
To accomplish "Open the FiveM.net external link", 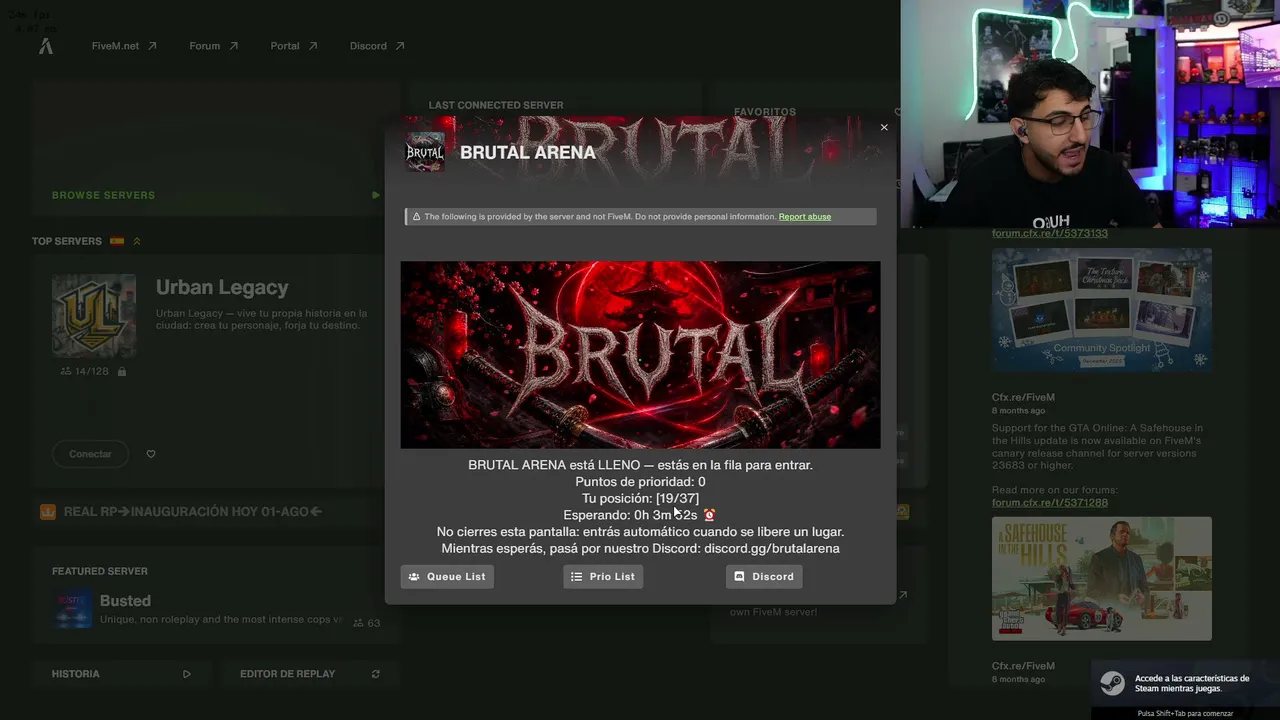I will click(x=124, y=46).
